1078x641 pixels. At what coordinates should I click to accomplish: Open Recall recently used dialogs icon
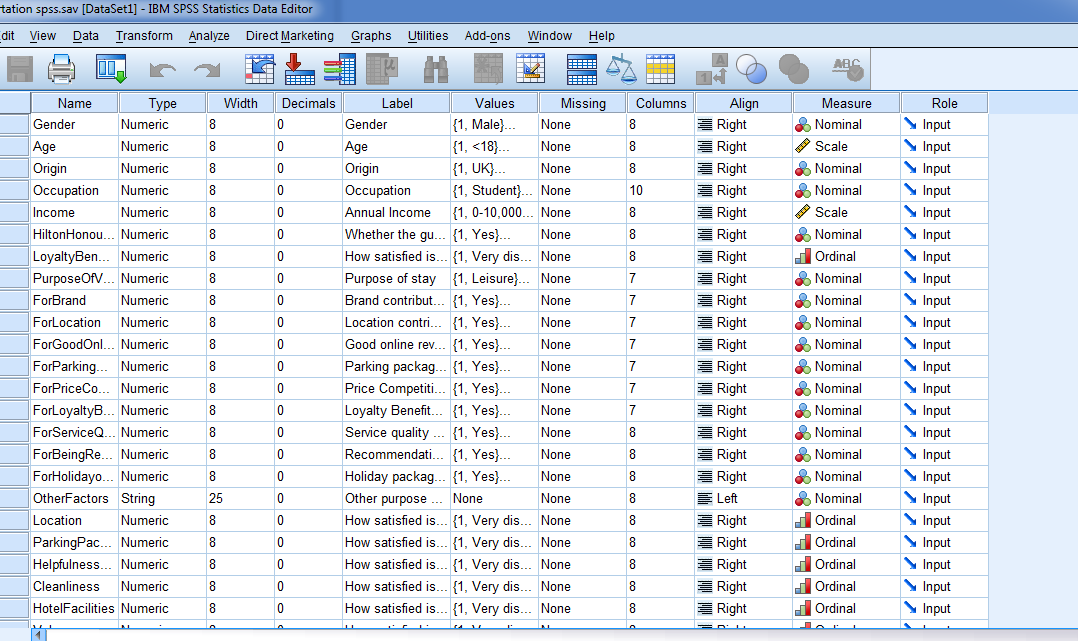click(x=111, y=69)
